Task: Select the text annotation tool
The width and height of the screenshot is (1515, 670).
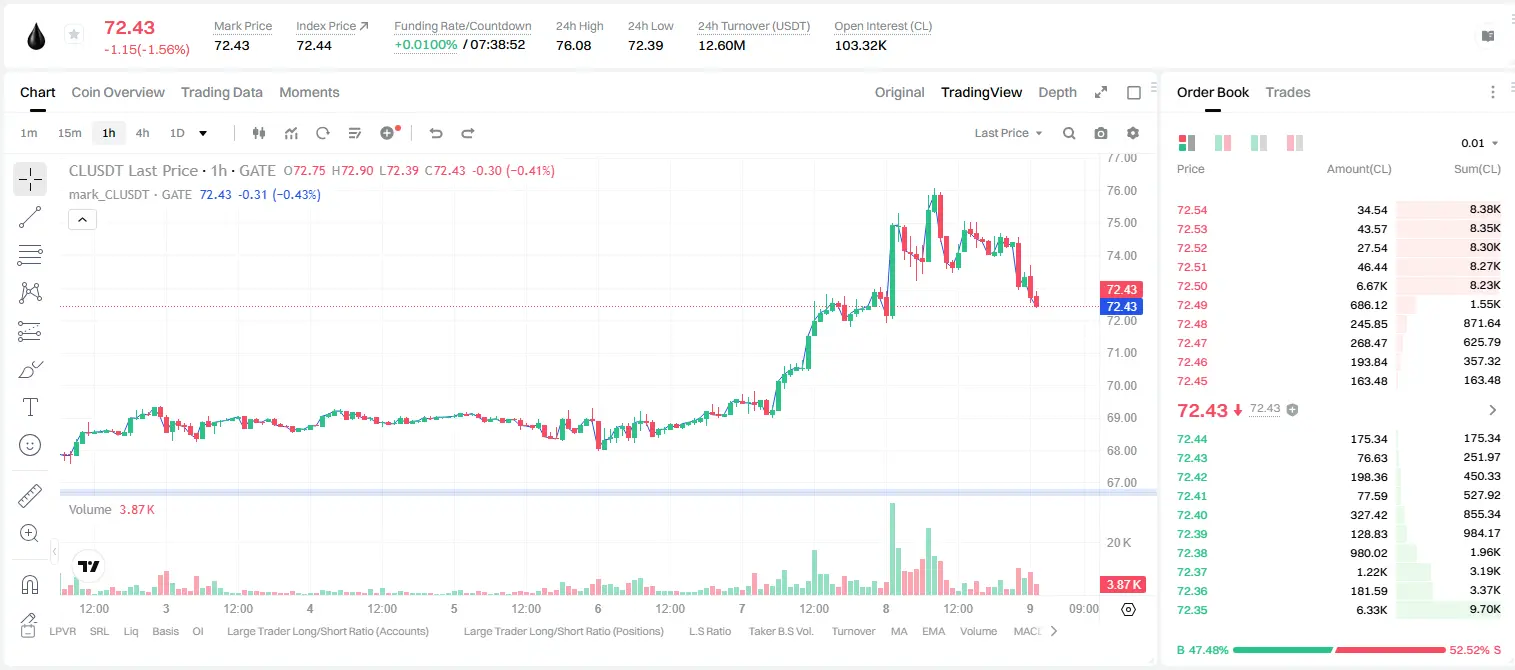Action: tap(30, 407)
